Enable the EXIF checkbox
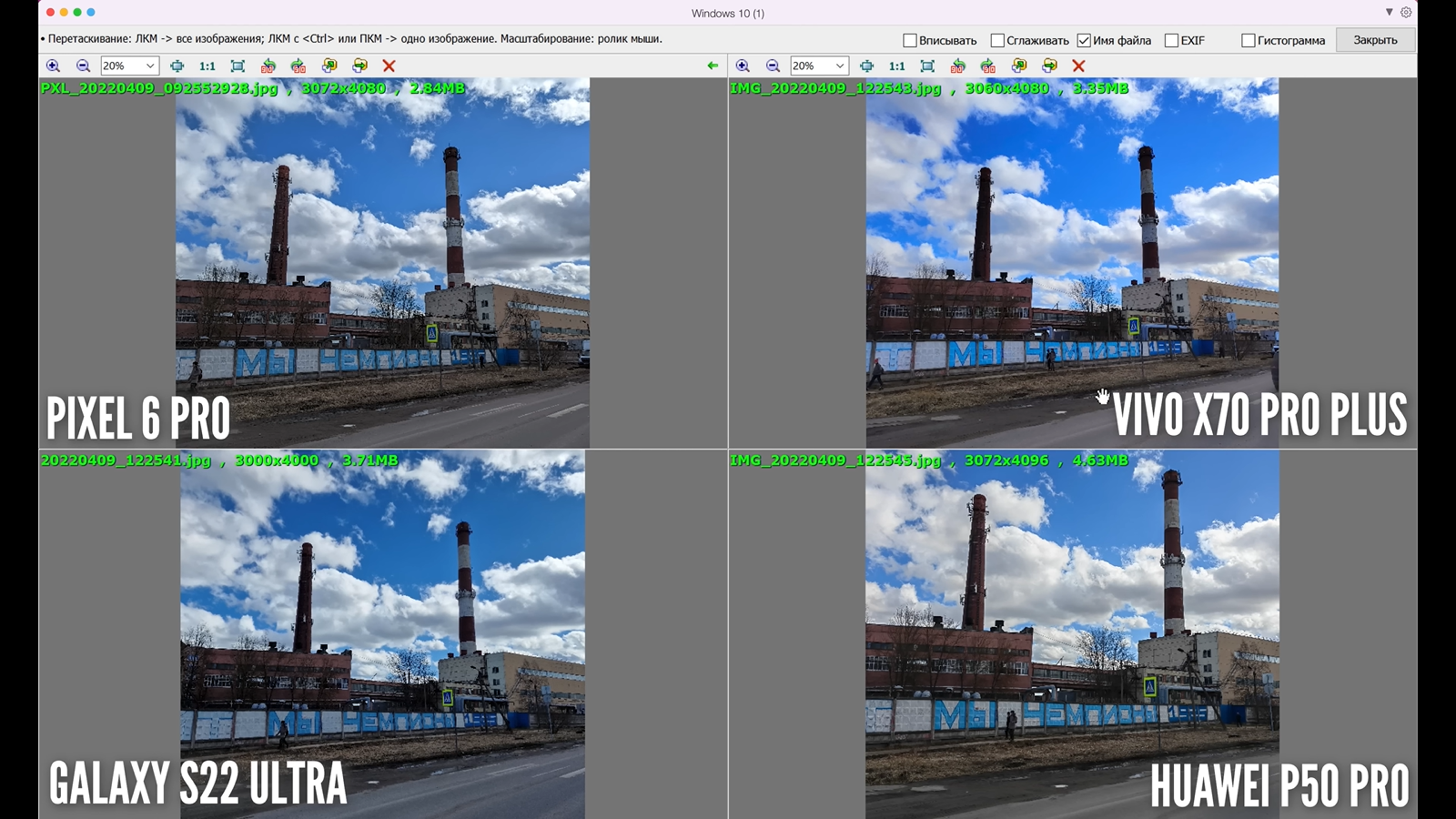The height and width of the screenshot is (819, 1456). pyautogui.click(x=1171, y=40)
